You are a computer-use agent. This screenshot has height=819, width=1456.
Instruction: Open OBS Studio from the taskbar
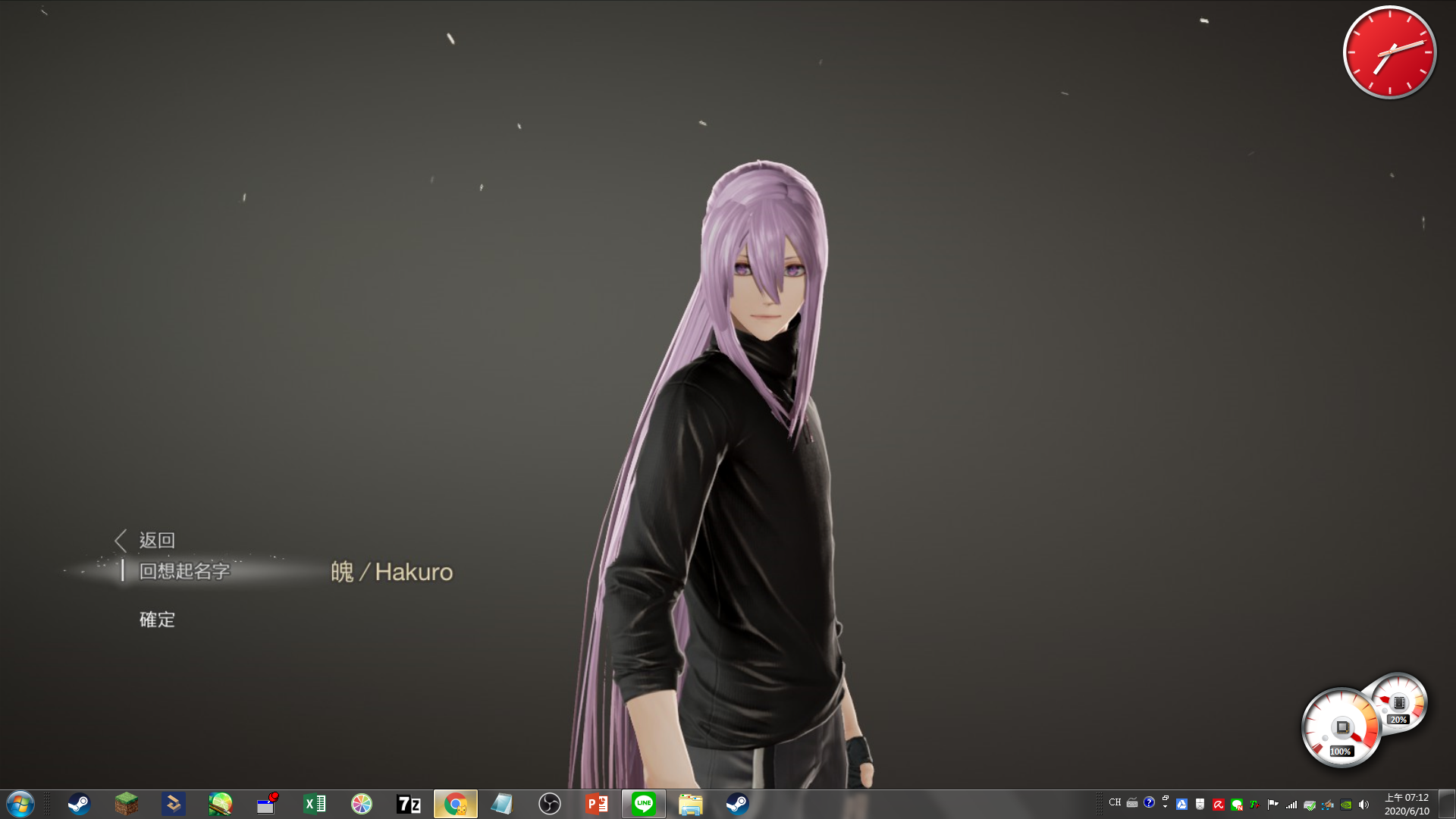click(x=550, y=804)
